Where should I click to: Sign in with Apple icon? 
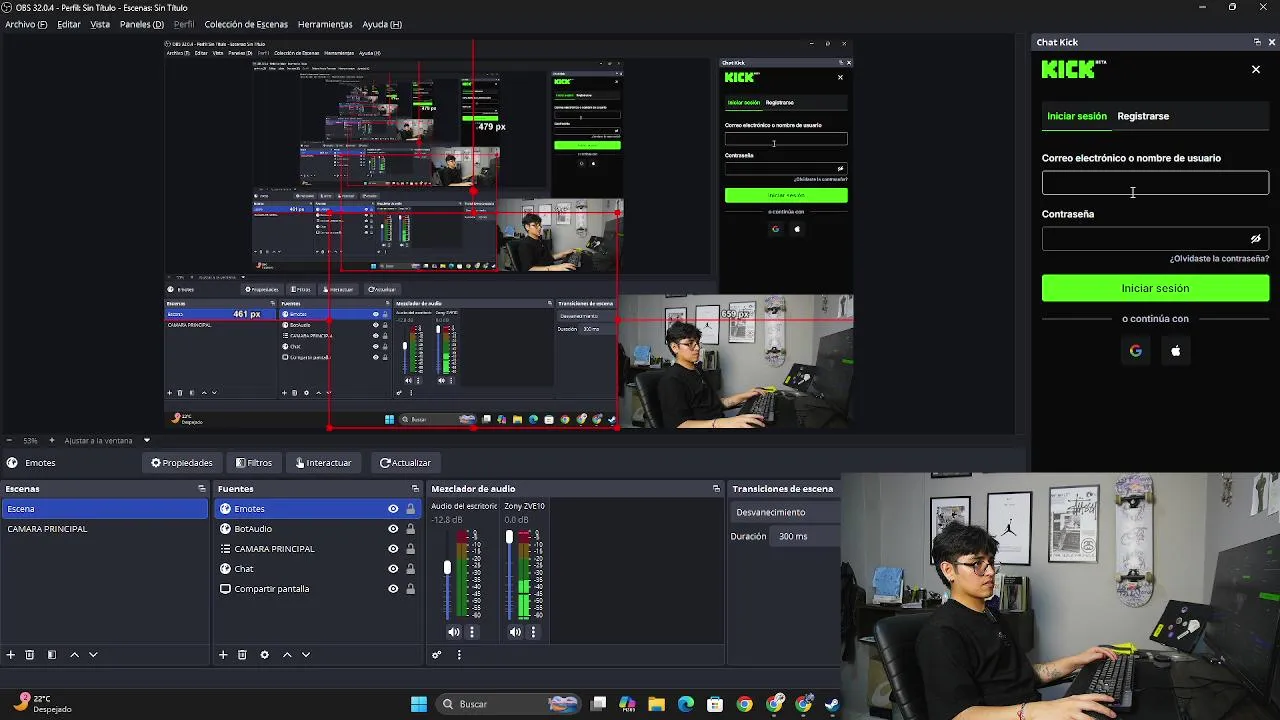(1176, 351)
